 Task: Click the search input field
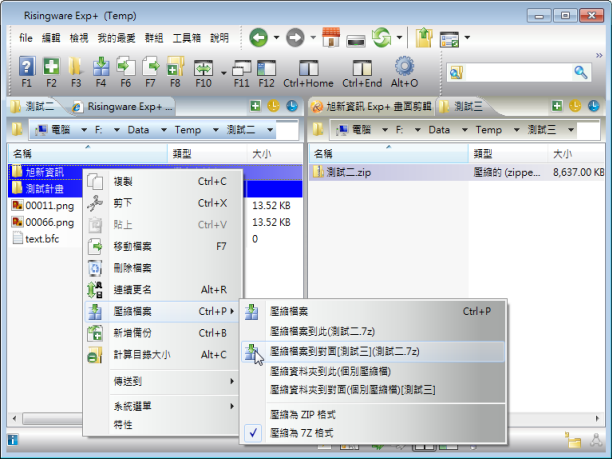pos(518,73)
